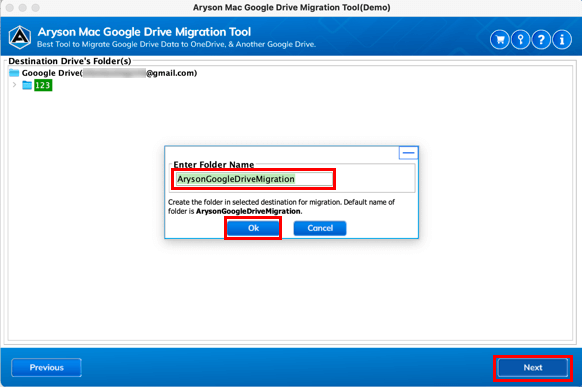Click the Destination Drive's Folder(s) label
Screen dimensions: 582x387
(70, 61)
